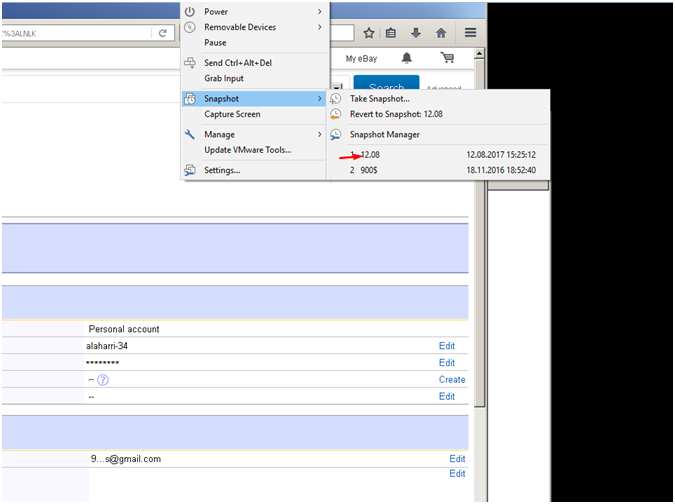Click the Send Ctrl+Alt+Del keyboard icon
The width and height of the screenshot is (675, 504).
[x=190, y=63]
